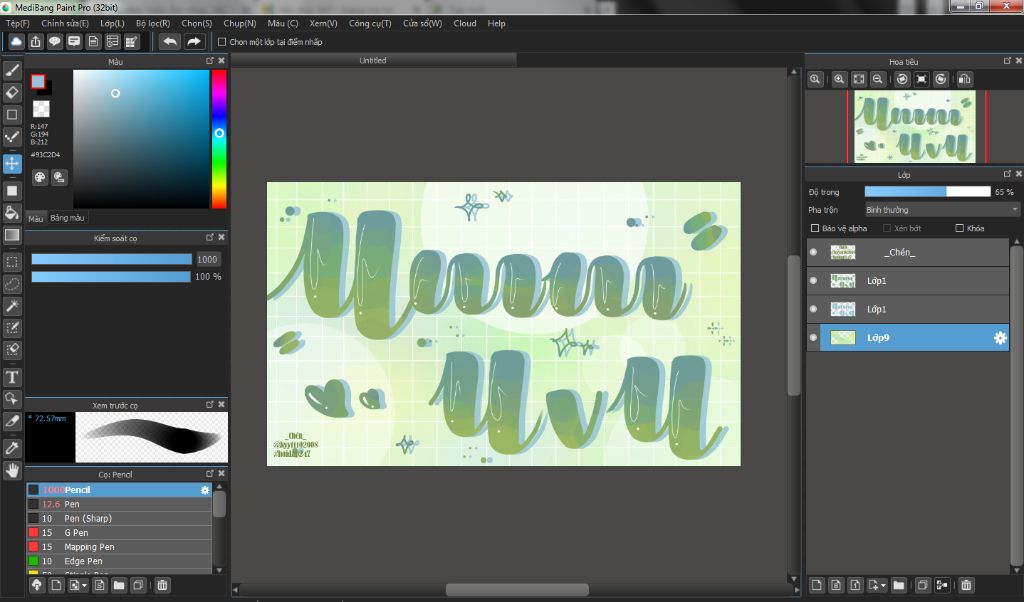
Task: Open add brush dropdown arrow in Brush panel
Action: pos(84,586)
